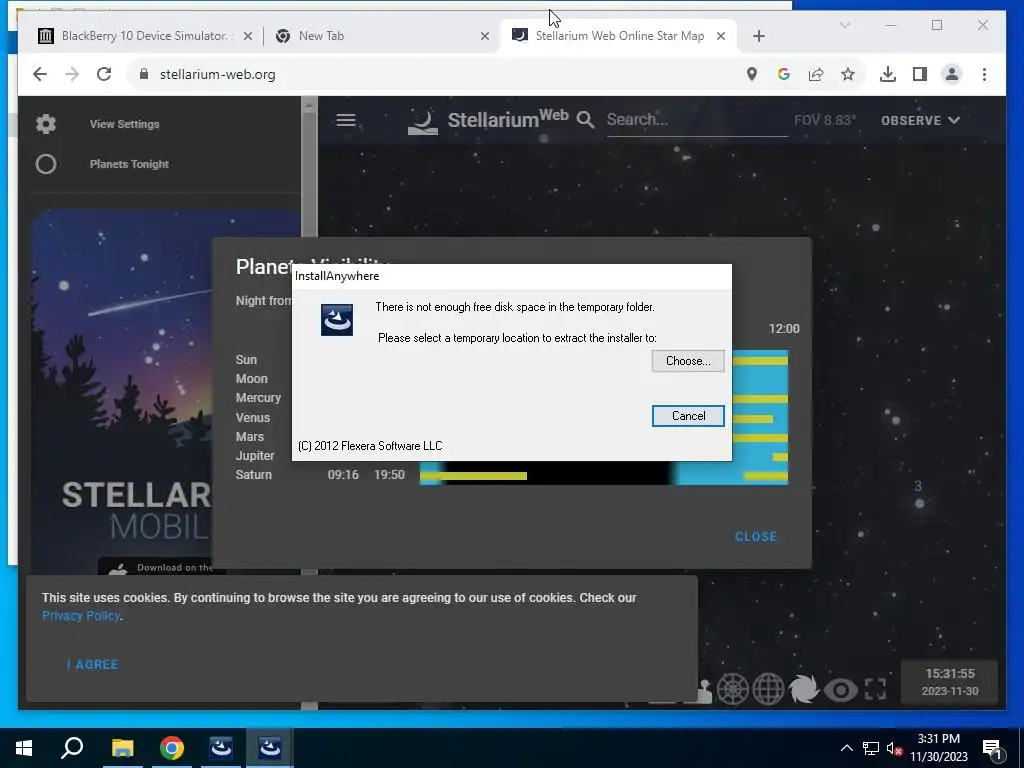Click Chrome icon in taskbar

click(x=172, y=748)
